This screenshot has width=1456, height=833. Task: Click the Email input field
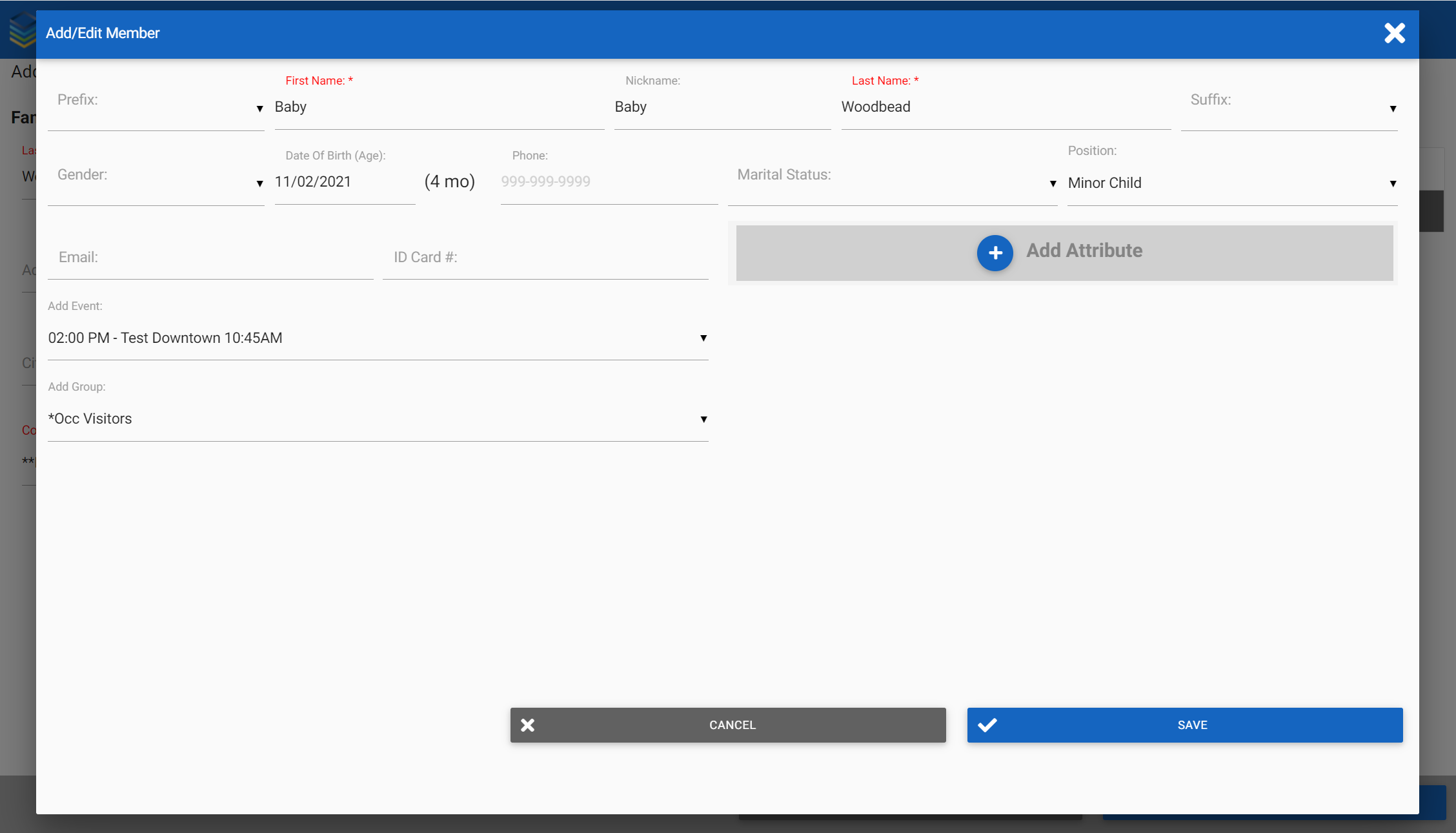tap(210, 258)
